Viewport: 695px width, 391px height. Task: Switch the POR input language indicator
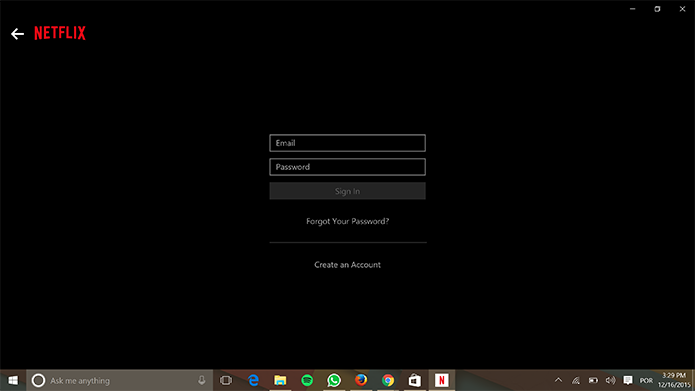pos(646,380)
